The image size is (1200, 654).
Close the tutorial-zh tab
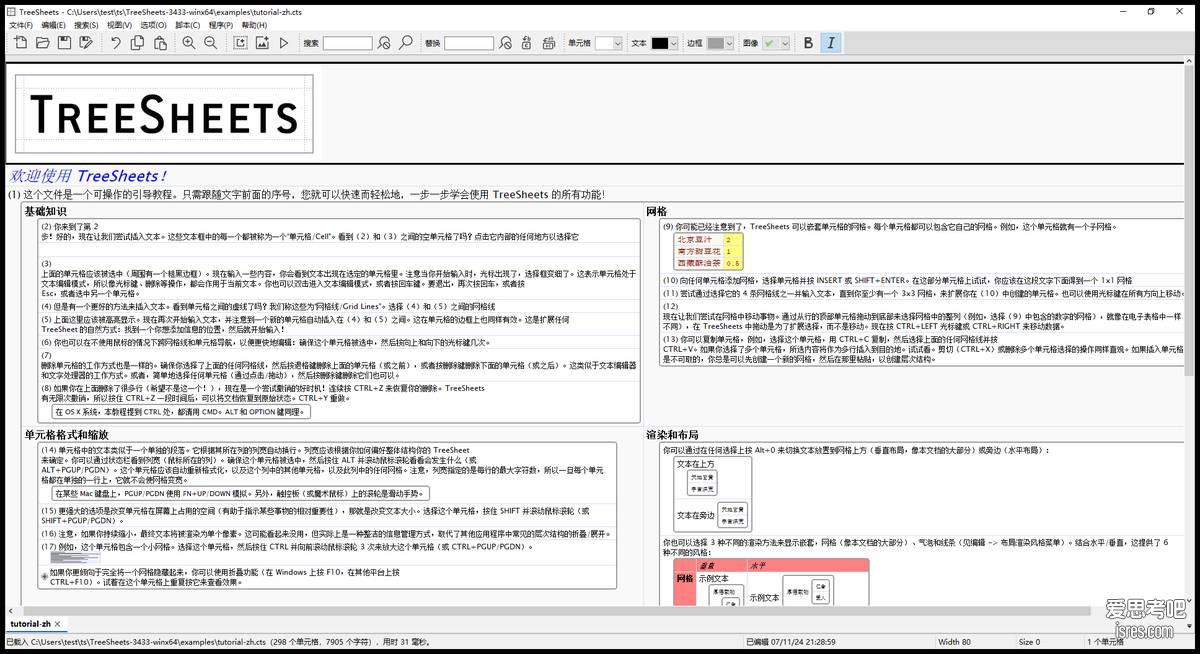[58, 624]
